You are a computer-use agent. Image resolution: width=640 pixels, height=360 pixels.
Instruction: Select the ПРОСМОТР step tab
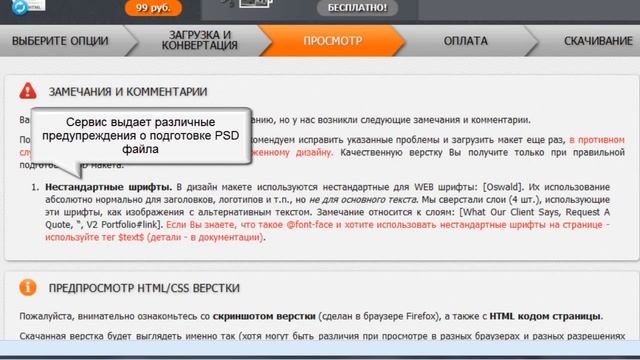(x=332, y=41)
